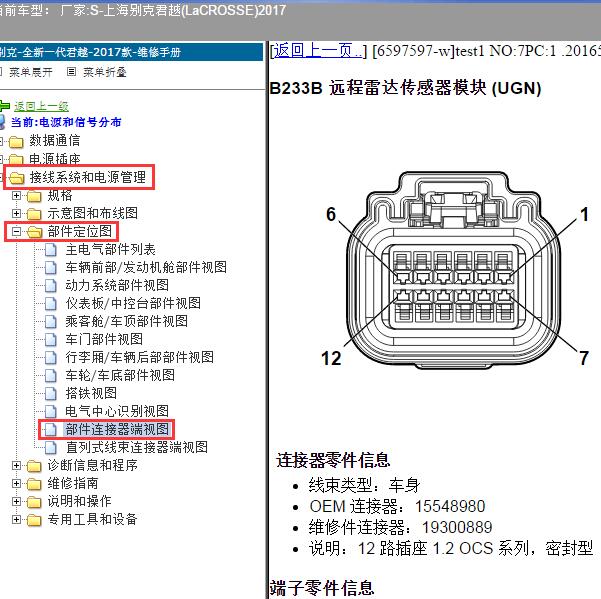Screen dimensions: 601x599
Task: Click the 部件连接器端视图 document icon
Action: 51,430
